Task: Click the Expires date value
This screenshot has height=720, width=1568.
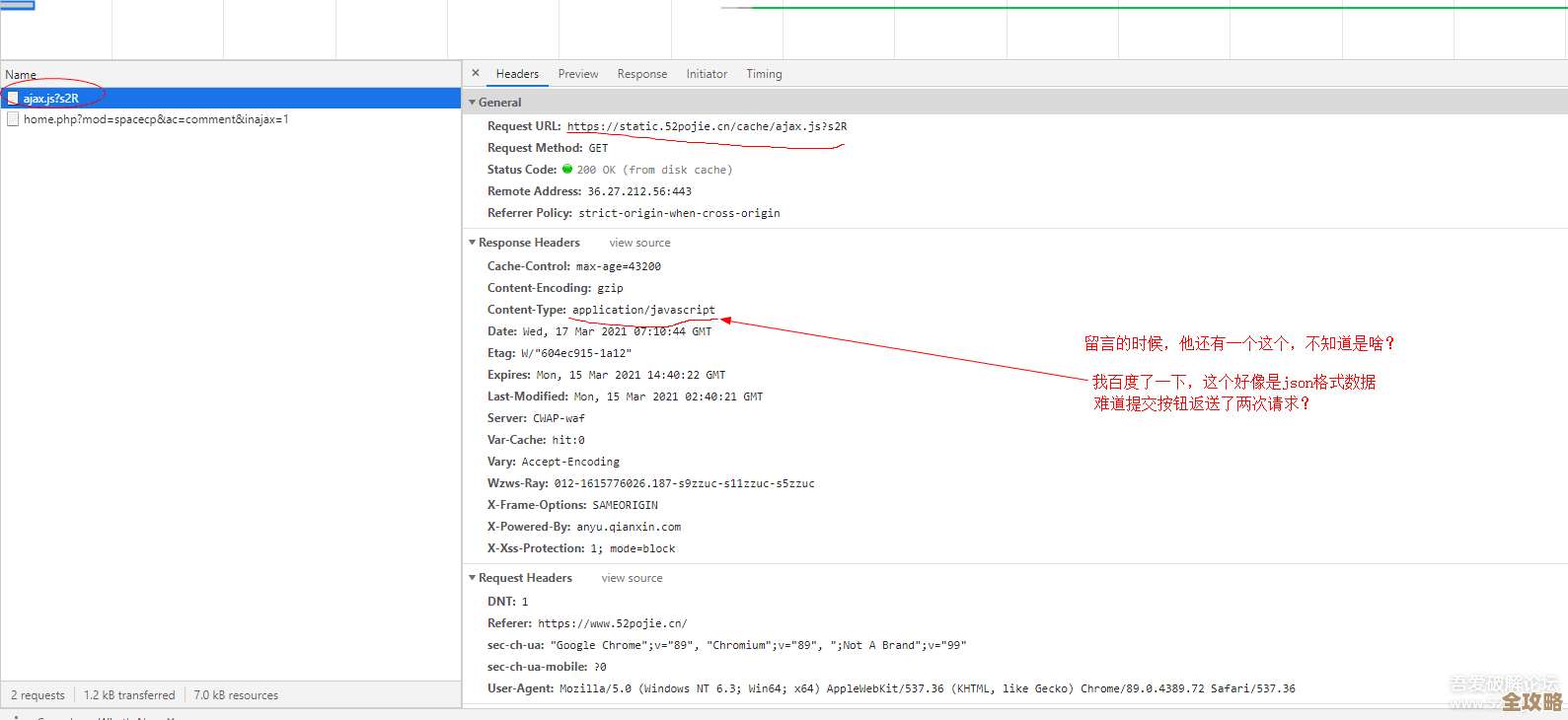Action: coord(631,375)
